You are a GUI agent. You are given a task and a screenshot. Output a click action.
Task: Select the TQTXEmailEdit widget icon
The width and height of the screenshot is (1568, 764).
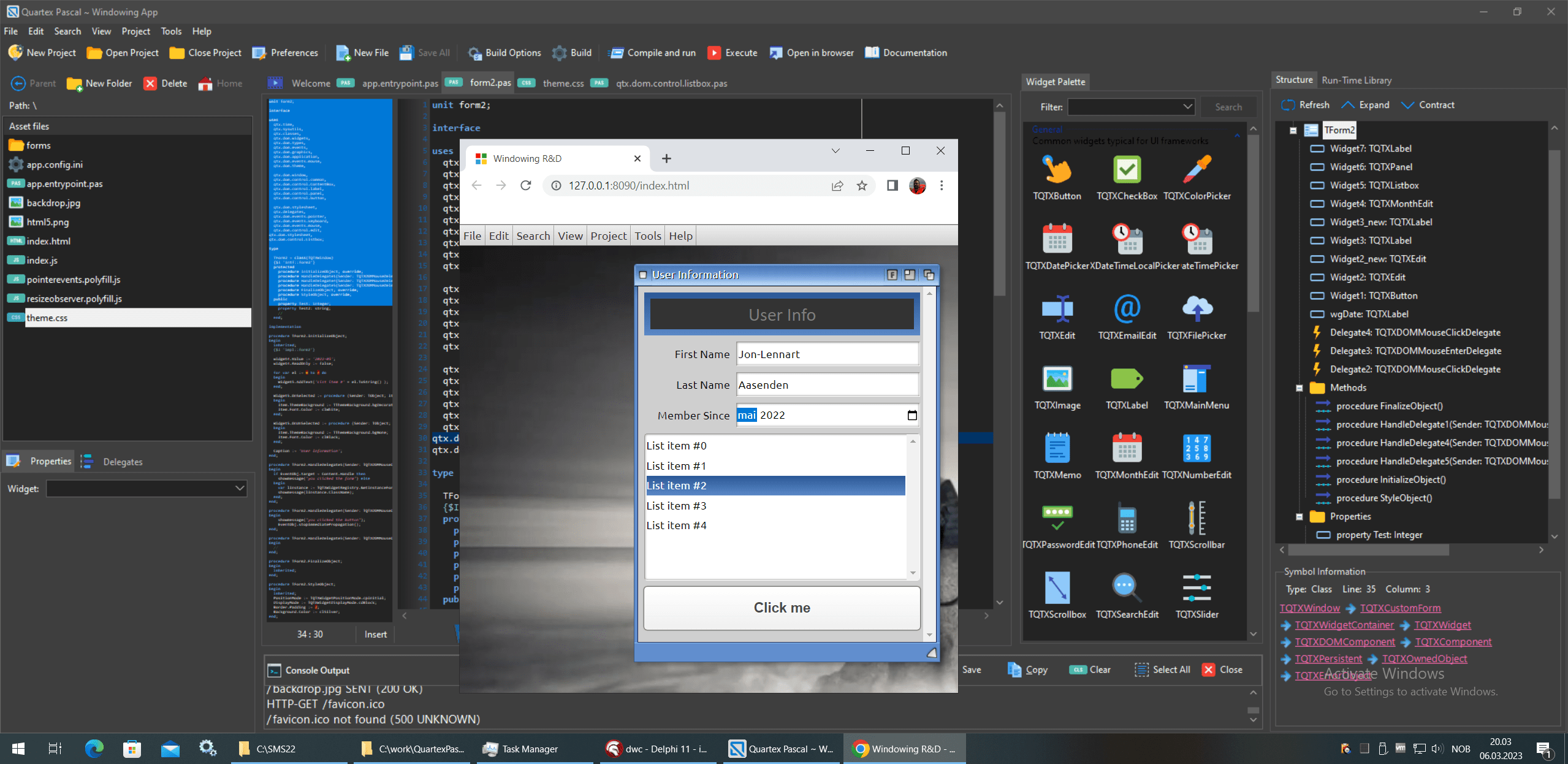[x=1127, y=309]
